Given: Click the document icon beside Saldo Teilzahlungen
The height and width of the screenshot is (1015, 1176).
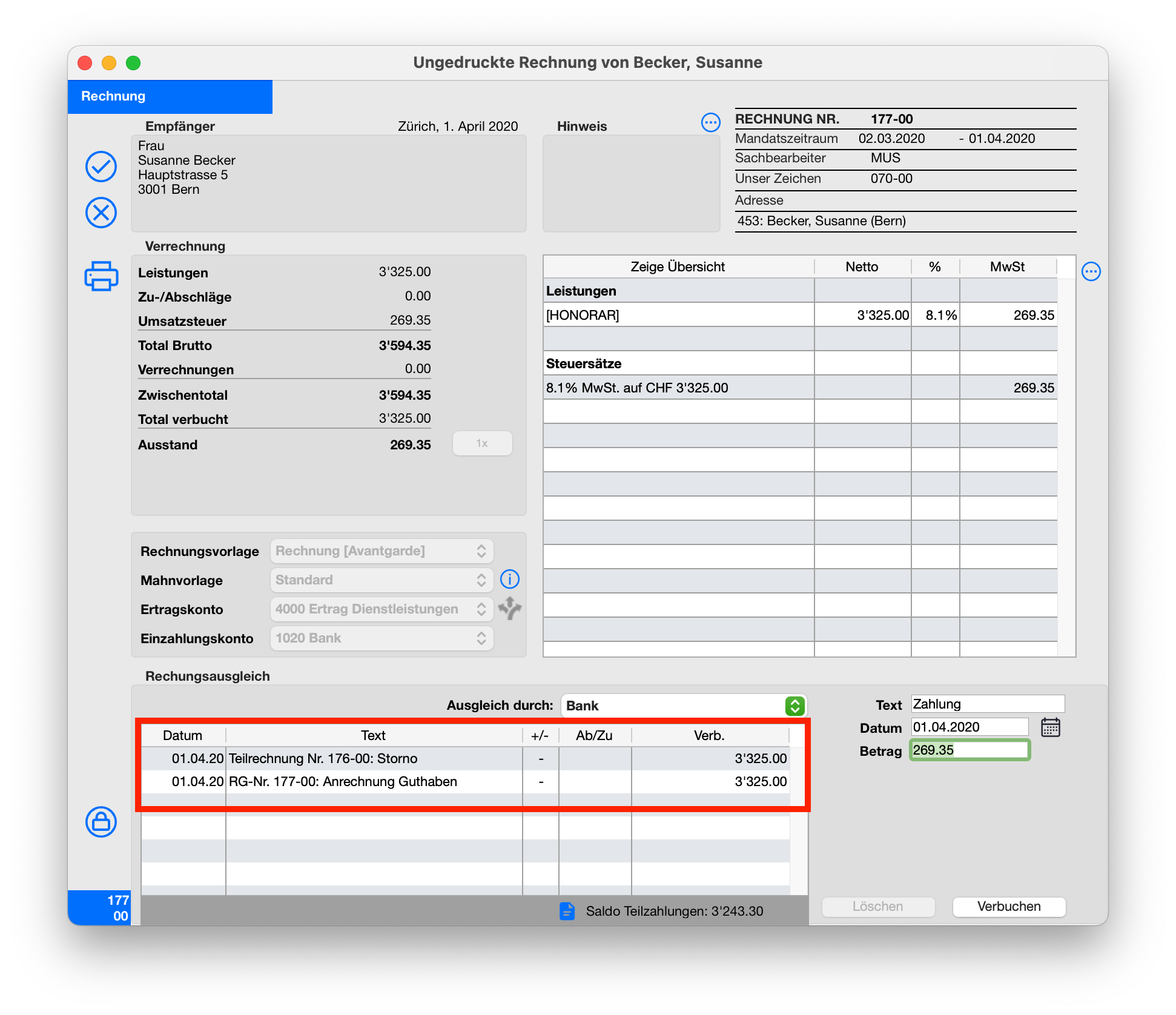Looking at the screenshot, I should click(567, 911).
